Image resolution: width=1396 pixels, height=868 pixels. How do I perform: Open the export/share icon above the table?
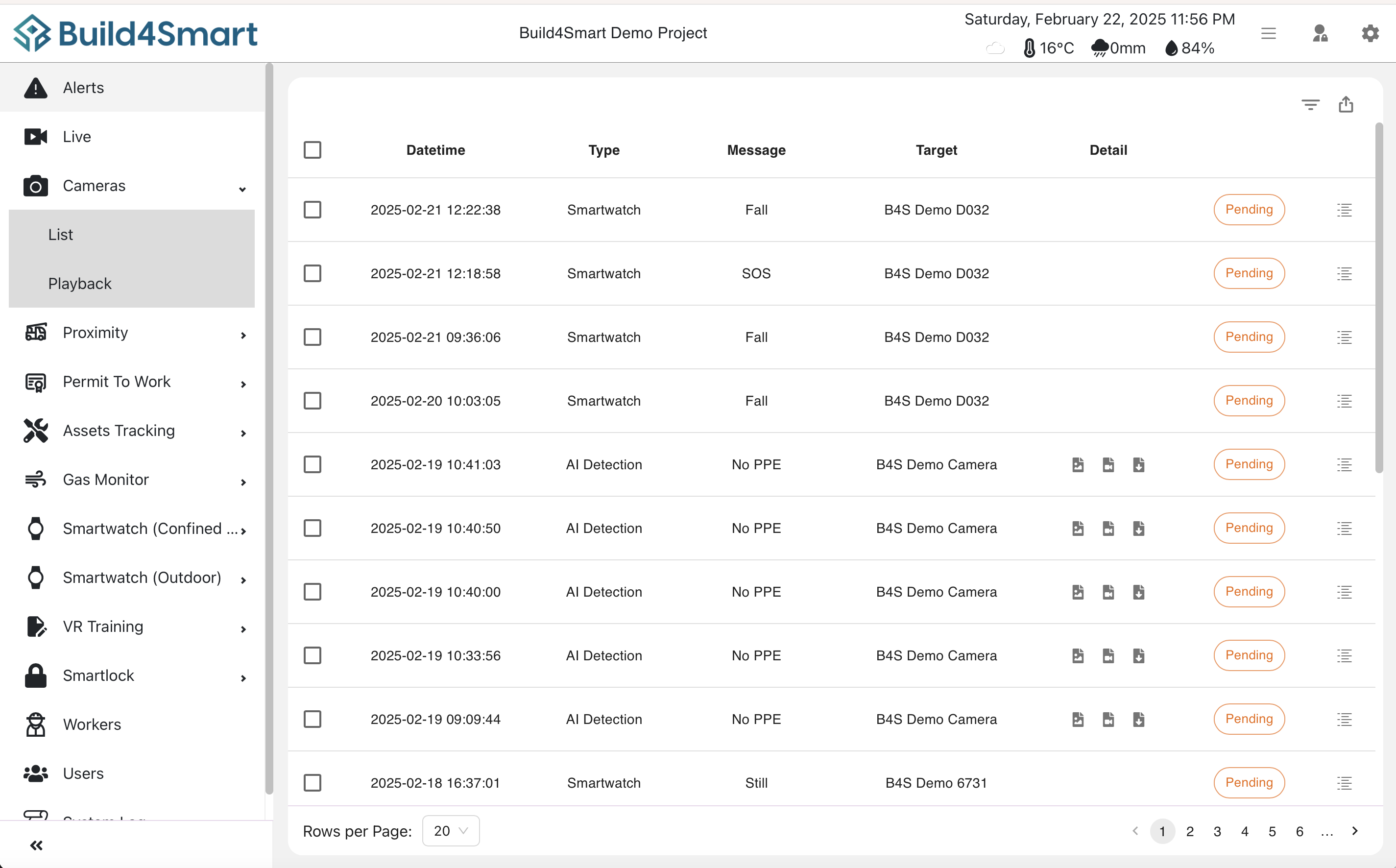click(x=1346, y=104)
